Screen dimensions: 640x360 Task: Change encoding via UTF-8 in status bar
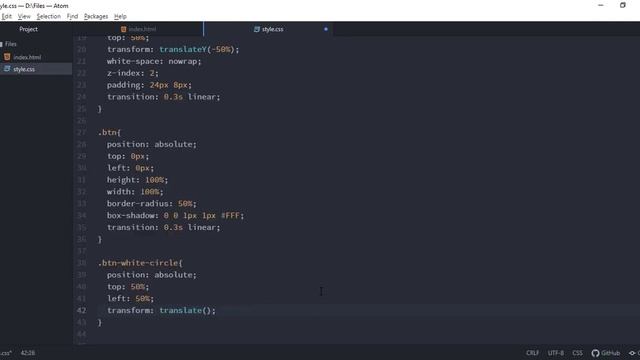click(556, 353)
